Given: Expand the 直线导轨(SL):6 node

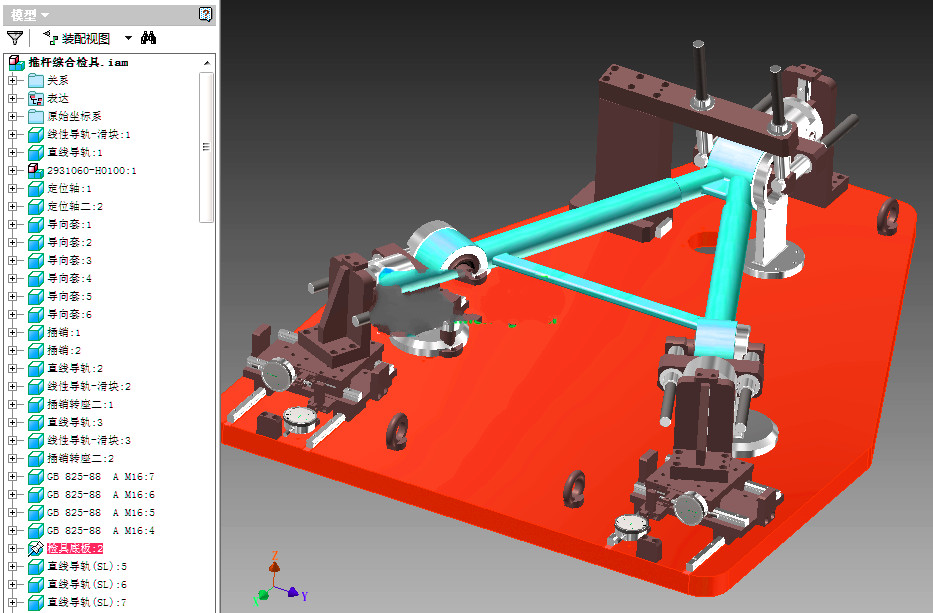Looking at the screenshot, I should (x=12, y=584).
